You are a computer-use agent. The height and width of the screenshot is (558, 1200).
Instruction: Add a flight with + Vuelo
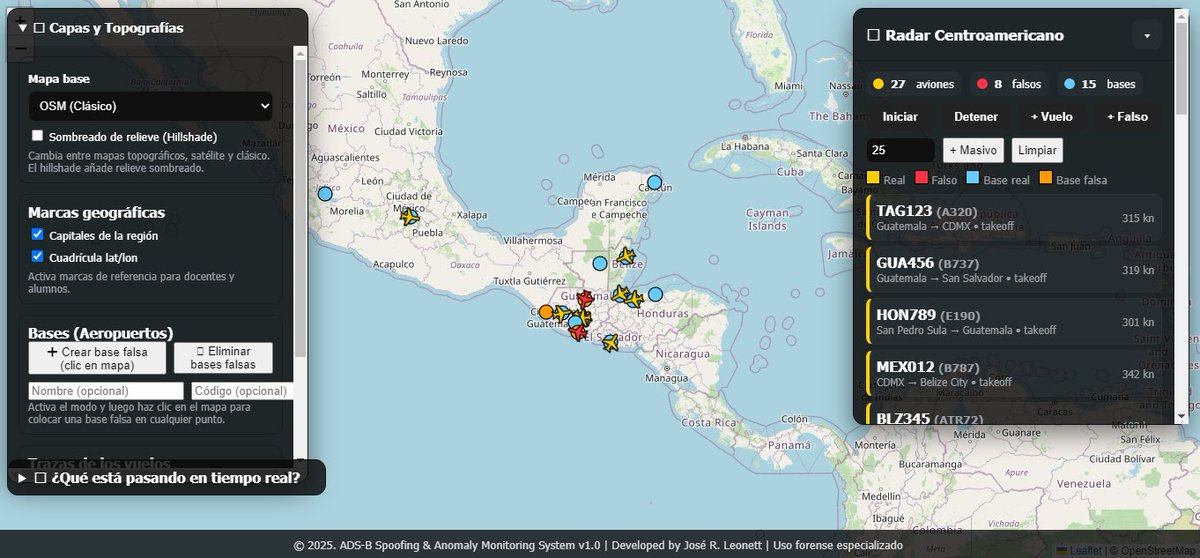pos(1052,117)
